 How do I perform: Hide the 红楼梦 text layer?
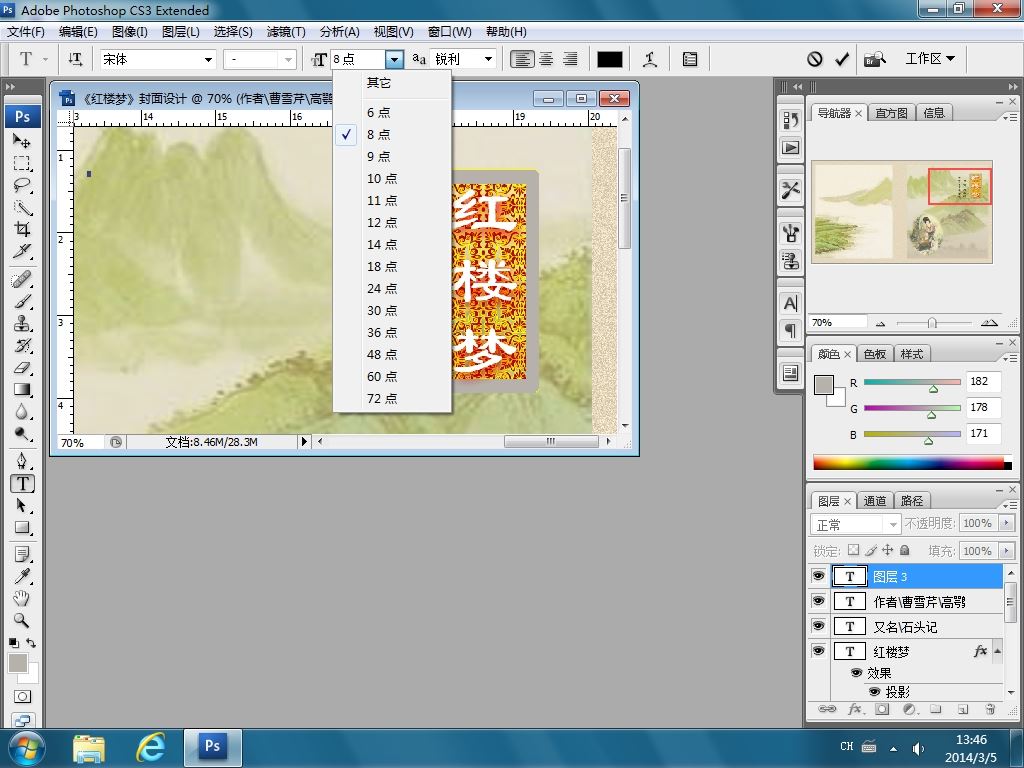tap(818, 651)
